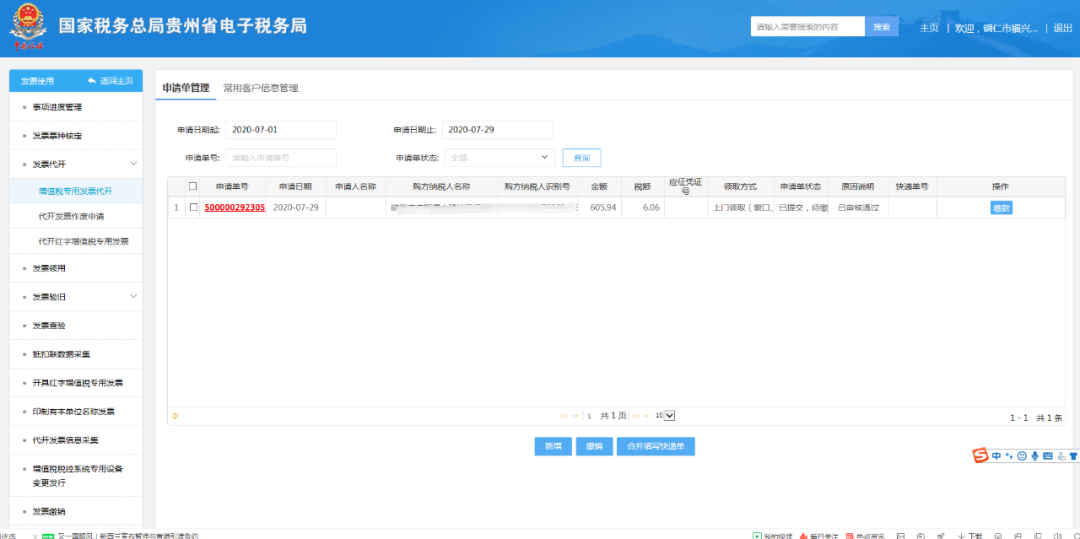Click the 申请单号 input field

tap(281, 158)
